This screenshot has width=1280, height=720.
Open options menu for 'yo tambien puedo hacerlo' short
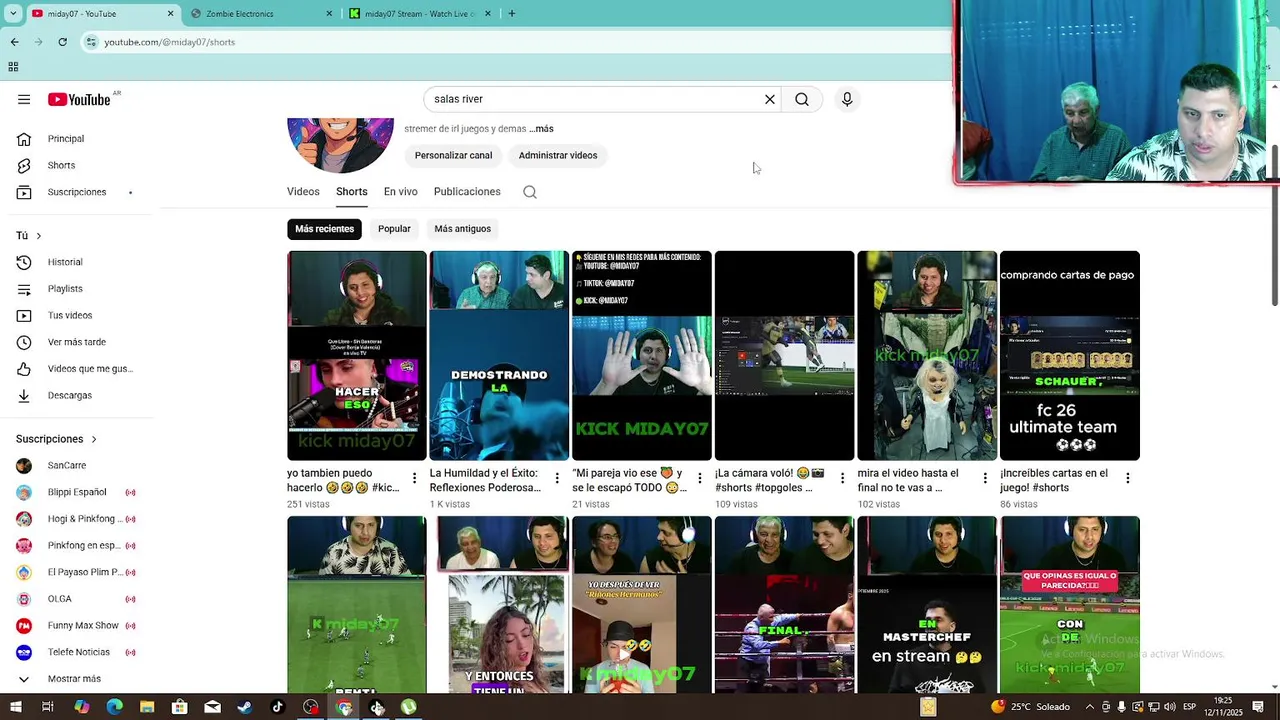[x=414, y=479]
